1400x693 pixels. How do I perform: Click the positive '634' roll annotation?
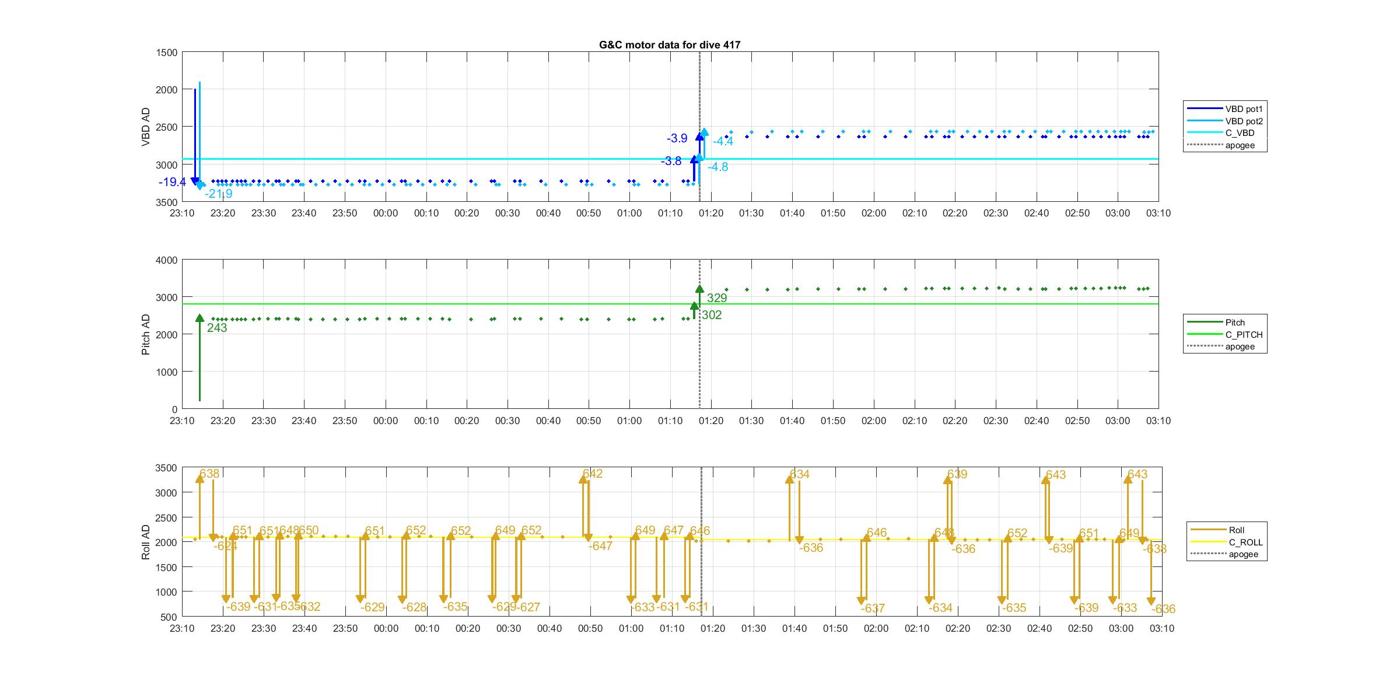[x=800, y=475]
